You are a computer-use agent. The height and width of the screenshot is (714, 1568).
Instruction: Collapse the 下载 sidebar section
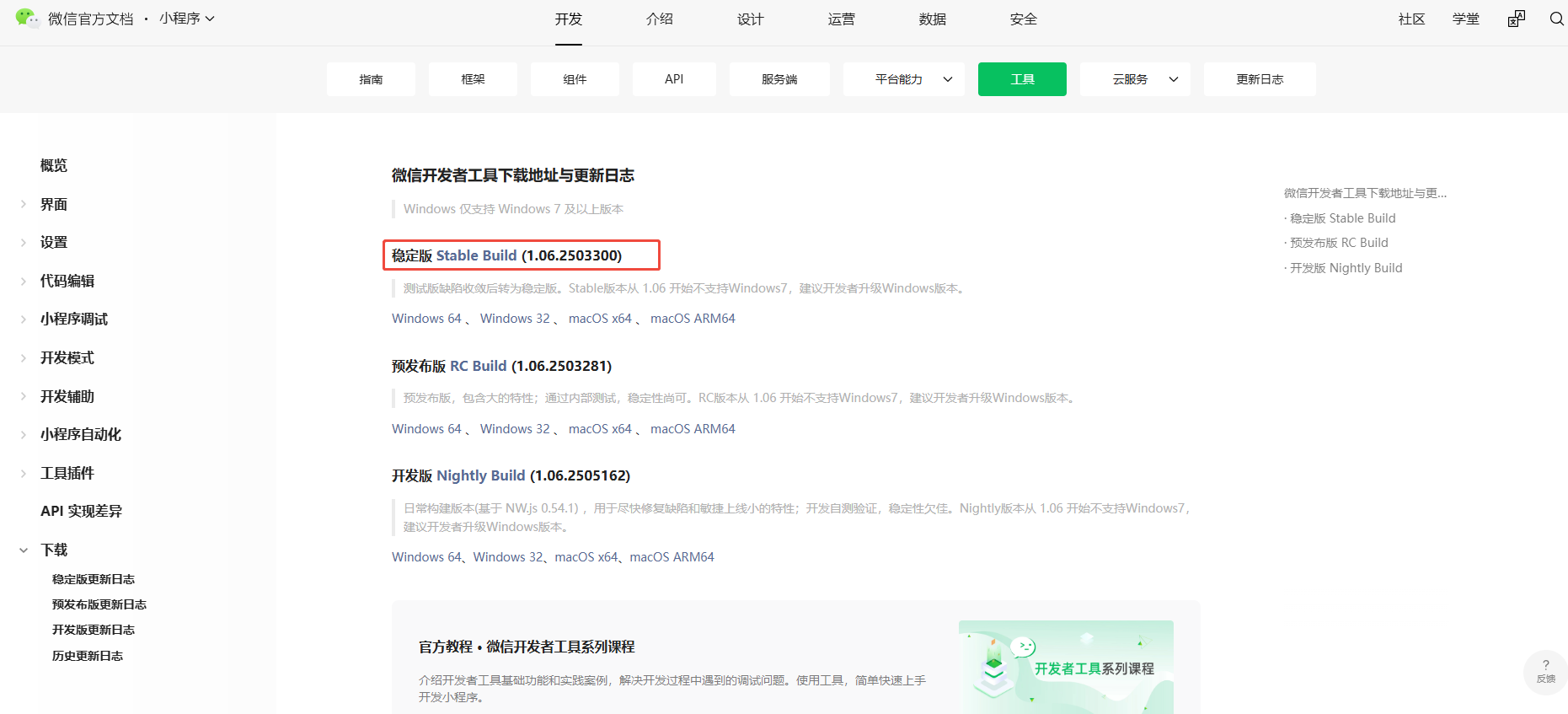(24, 550)
